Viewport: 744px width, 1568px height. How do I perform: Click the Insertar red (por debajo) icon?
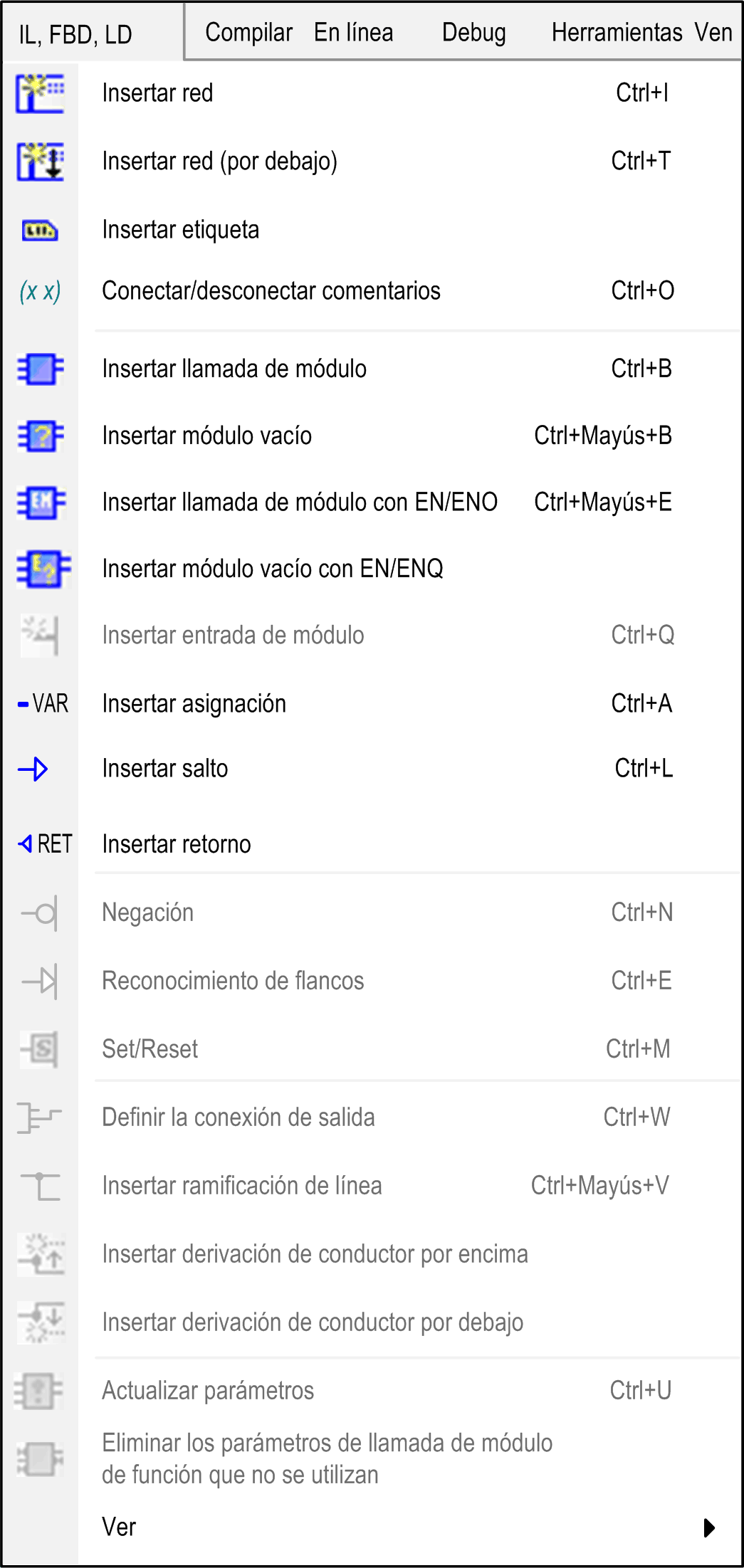pyautogui.click(x=41, y=162)
